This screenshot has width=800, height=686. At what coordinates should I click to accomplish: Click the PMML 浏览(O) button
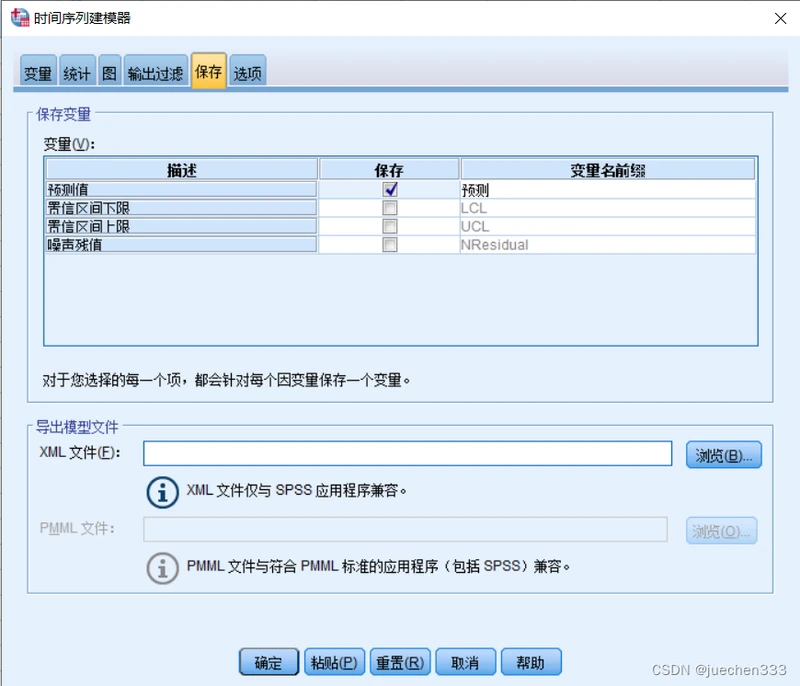click(x=721, y=531)
